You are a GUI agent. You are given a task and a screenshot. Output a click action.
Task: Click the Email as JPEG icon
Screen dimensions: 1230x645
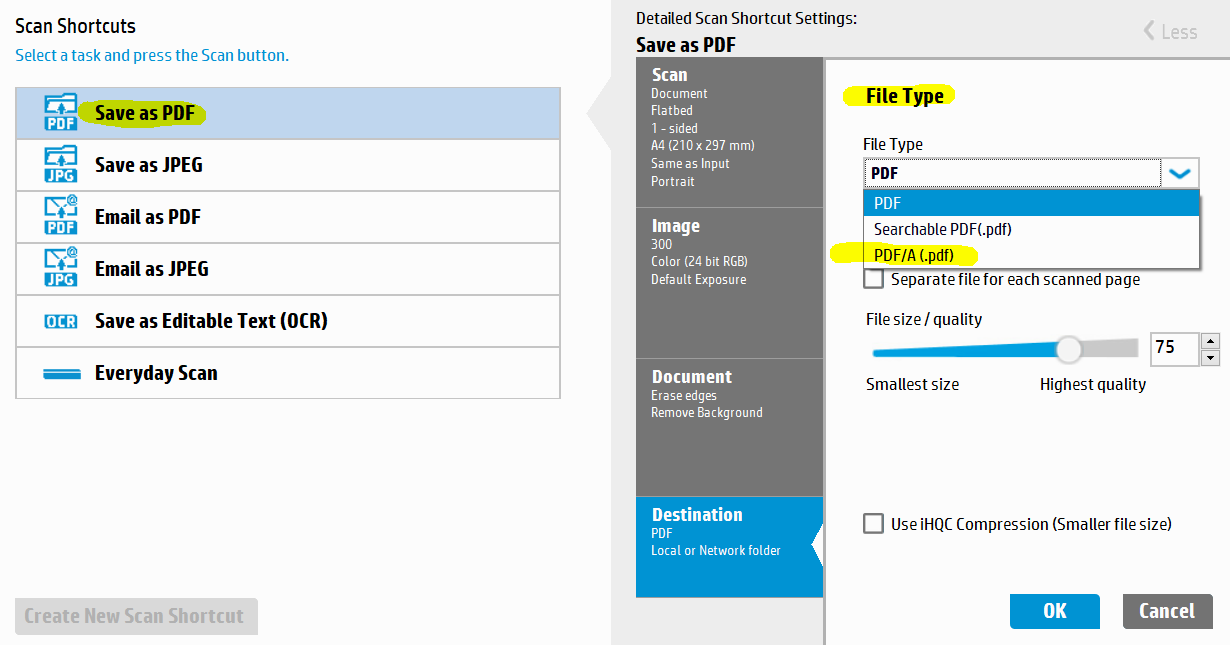coord(61,269)
